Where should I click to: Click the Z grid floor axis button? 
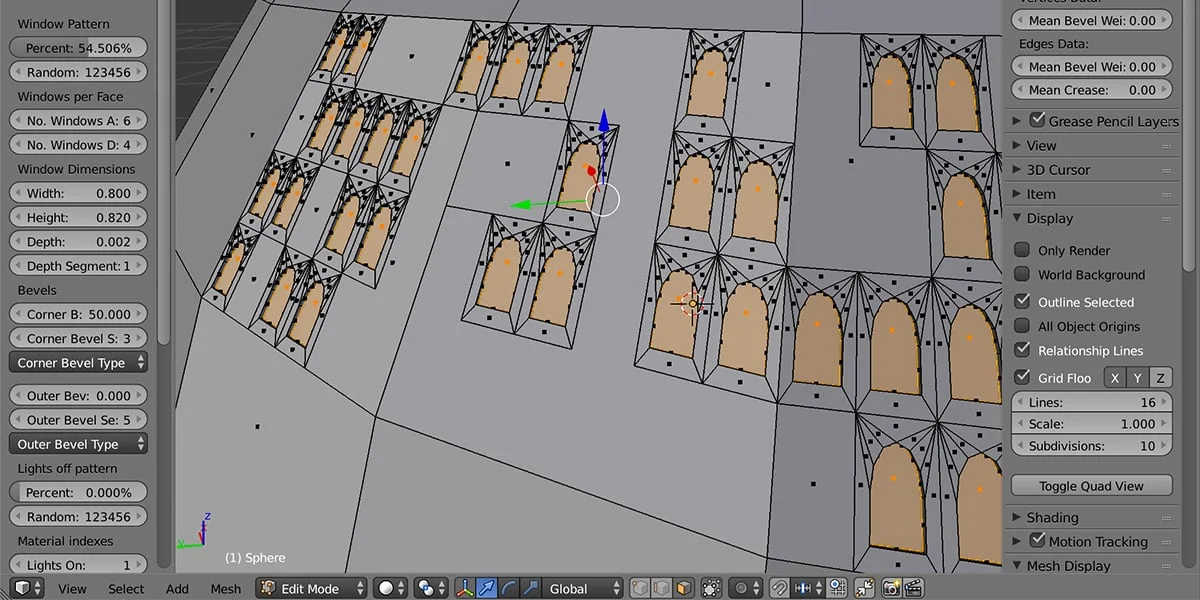coord(1160,377)
